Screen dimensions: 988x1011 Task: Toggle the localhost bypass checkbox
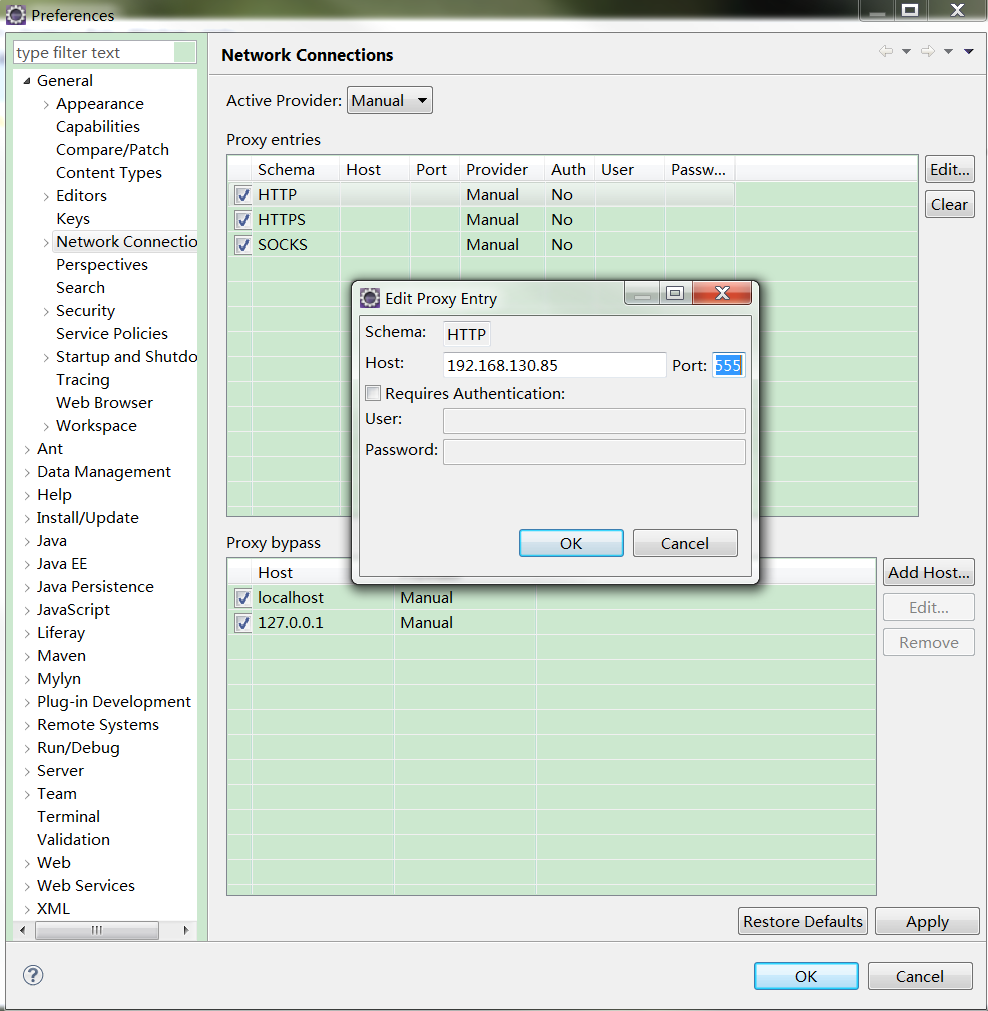[x=242, y=598]
